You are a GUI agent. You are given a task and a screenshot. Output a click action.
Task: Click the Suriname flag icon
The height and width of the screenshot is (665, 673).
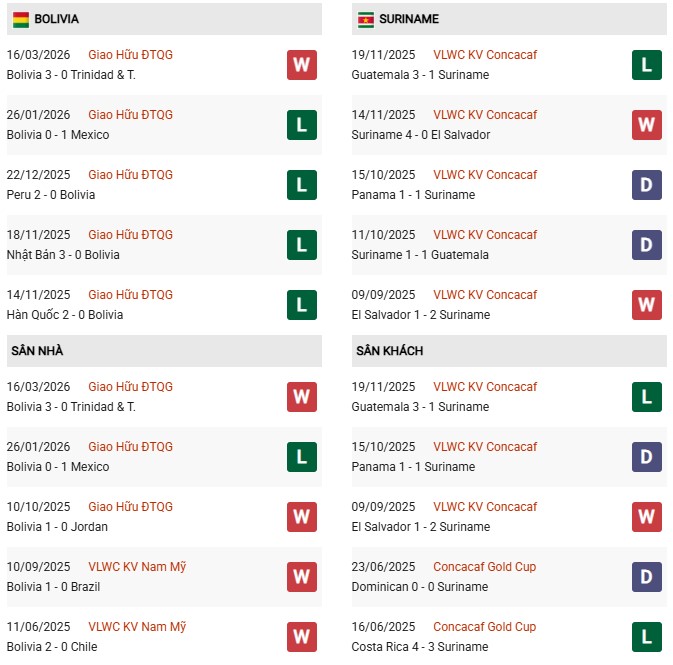[x=366, y=19]
